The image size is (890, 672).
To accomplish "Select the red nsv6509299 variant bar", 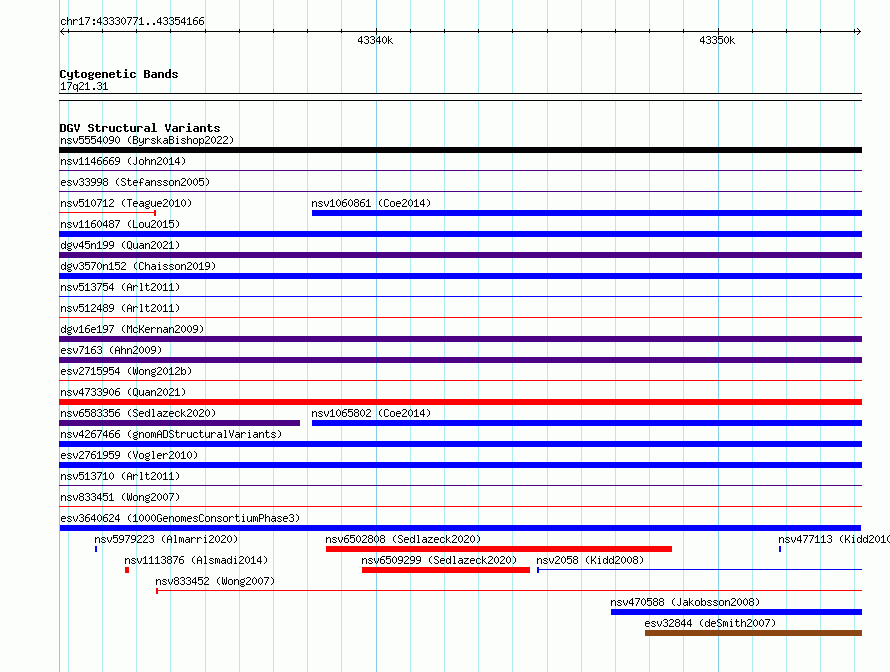I will point(446,570).
